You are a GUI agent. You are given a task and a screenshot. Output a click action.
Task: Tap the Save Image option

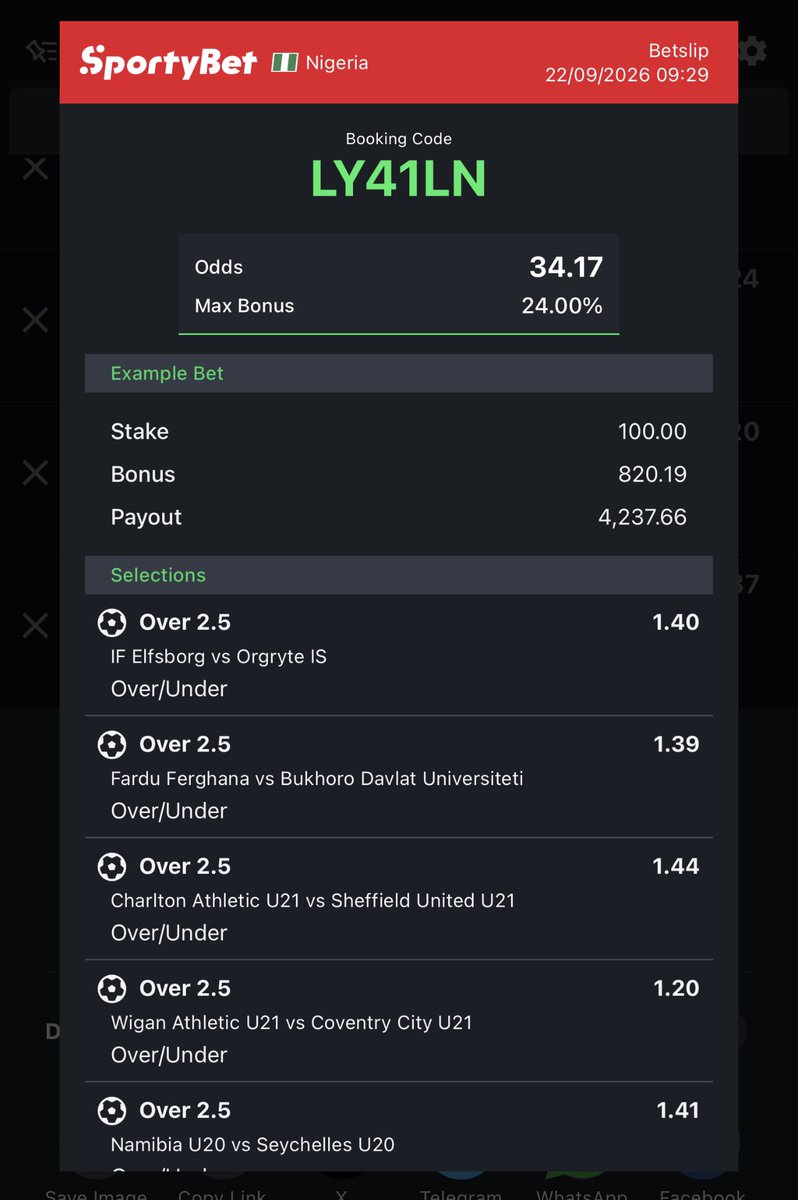(96, 1193)
